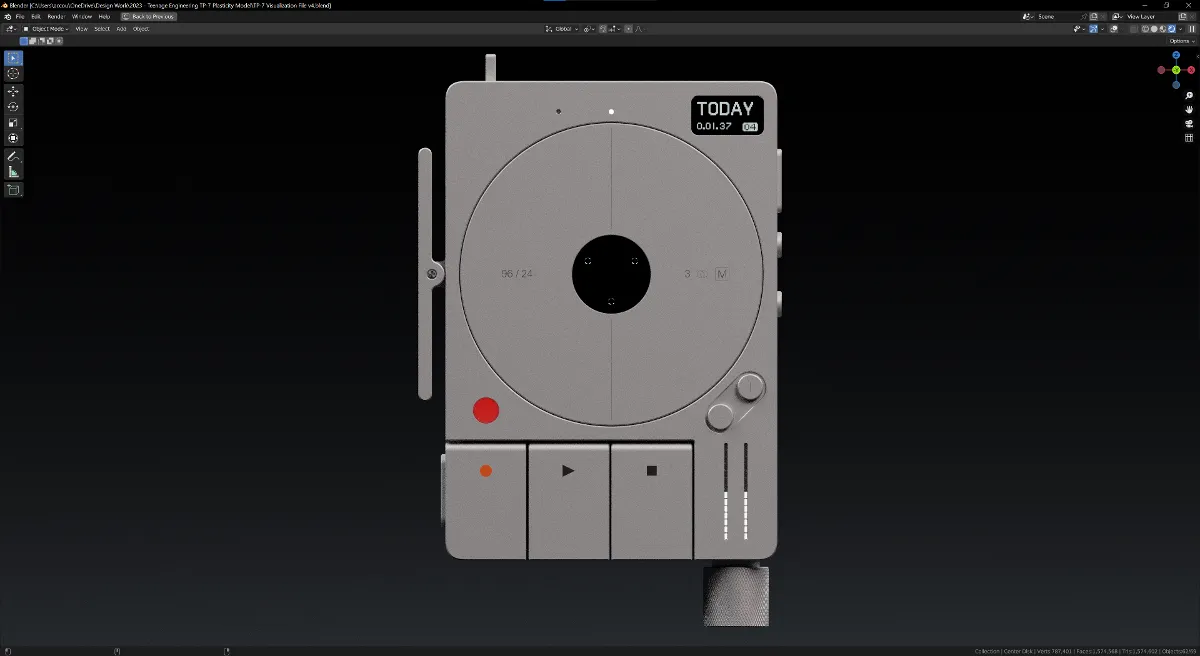The height and width of the screenshot is (656, 1200).
Task: Toggle camera view with the camera icon
Action: coord(1189,123)
